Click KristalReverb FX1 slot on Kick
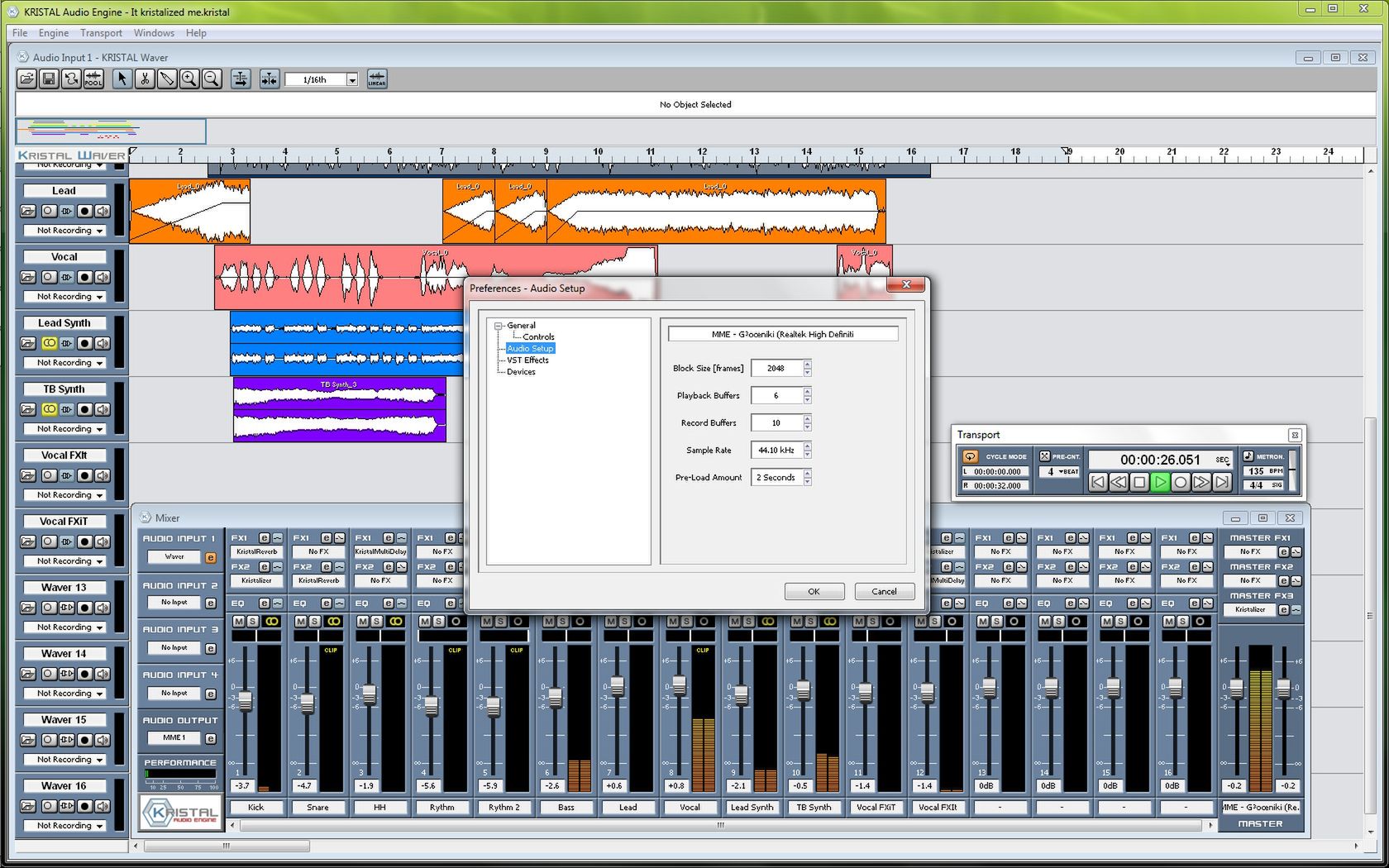The height and width of the screenshot is (868, 1389). [x=257, y=551]
